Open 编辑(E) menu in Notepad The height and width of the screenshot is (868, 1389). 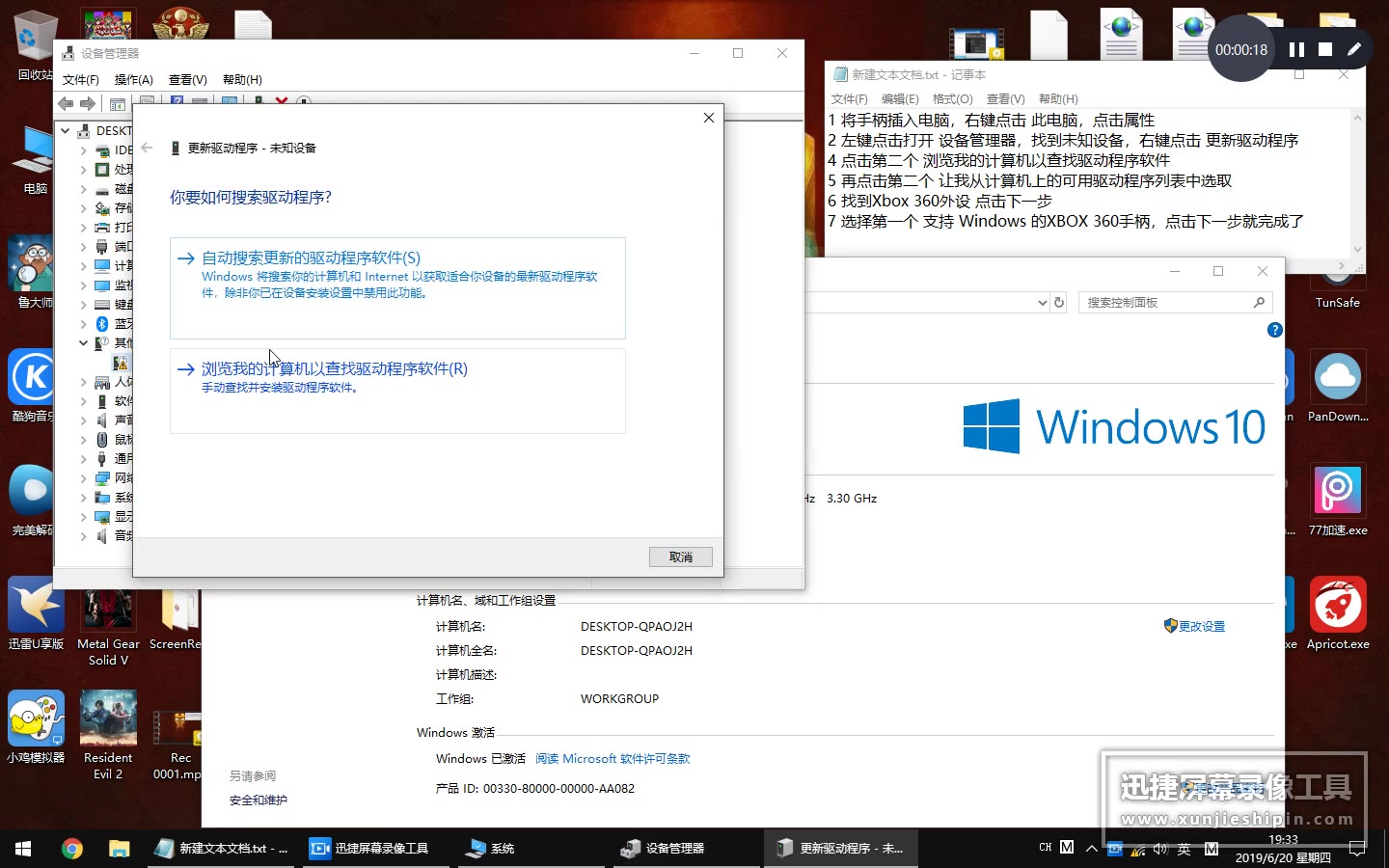coord(900,99)
